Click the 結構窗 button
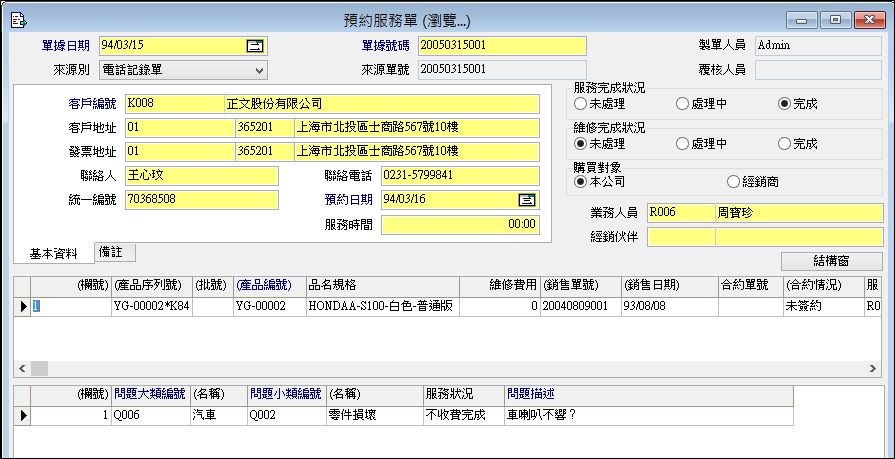895x459 pixels. (831, 261)
